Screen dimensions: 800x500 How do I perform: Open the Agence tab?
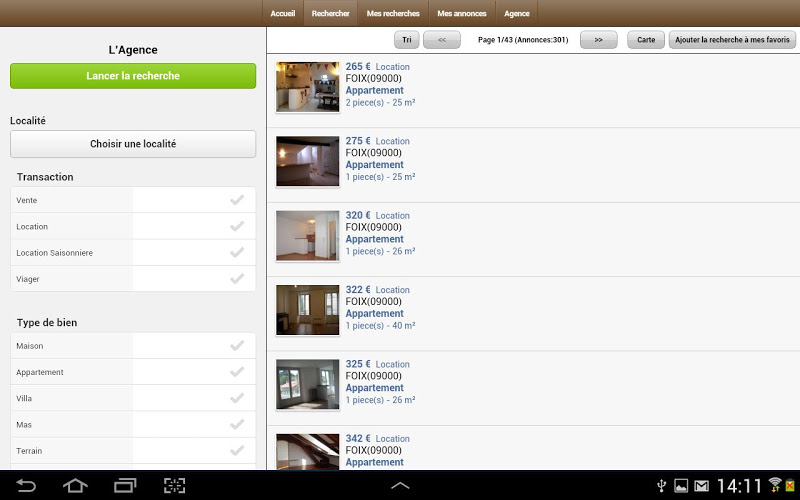(516, 13)
